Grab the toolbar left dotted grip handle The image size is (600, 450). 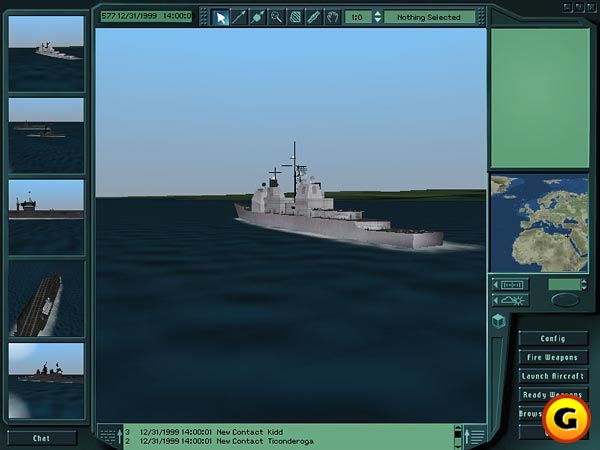coord(204,17)
